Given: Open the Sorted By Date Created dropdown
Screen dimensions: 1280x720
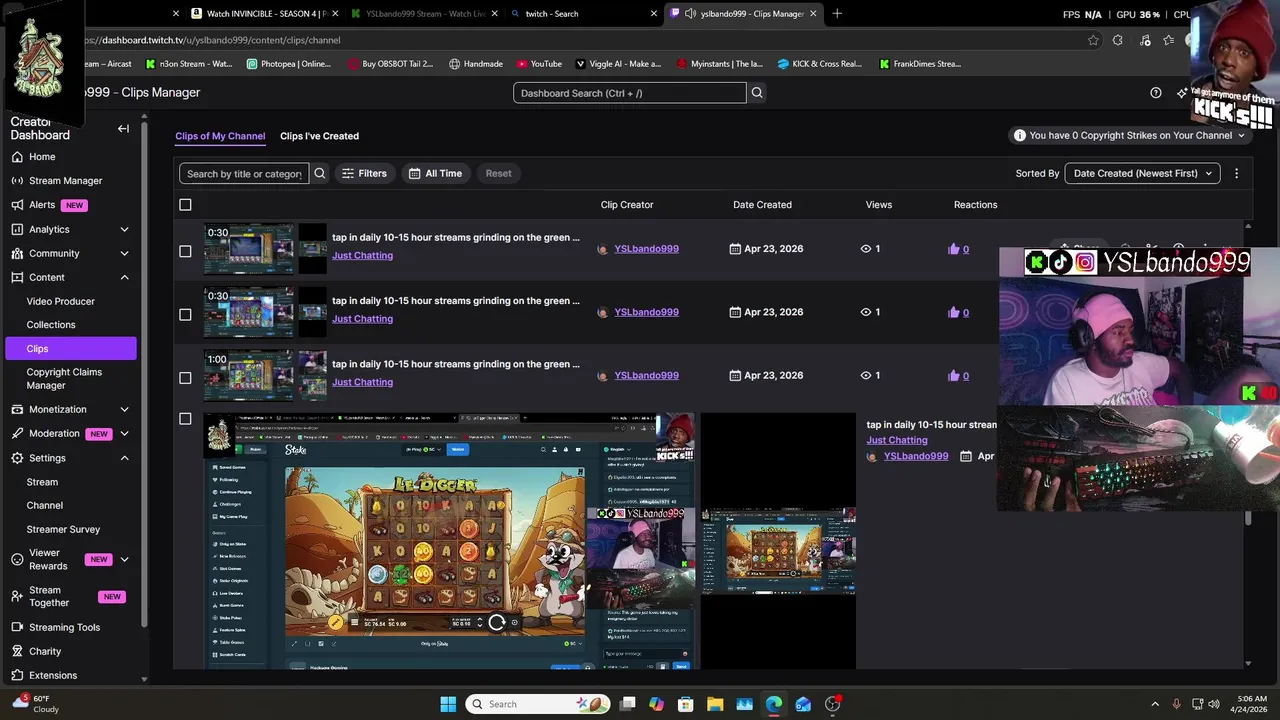Looking at the screenshot, I should (x=1142, y=173).
